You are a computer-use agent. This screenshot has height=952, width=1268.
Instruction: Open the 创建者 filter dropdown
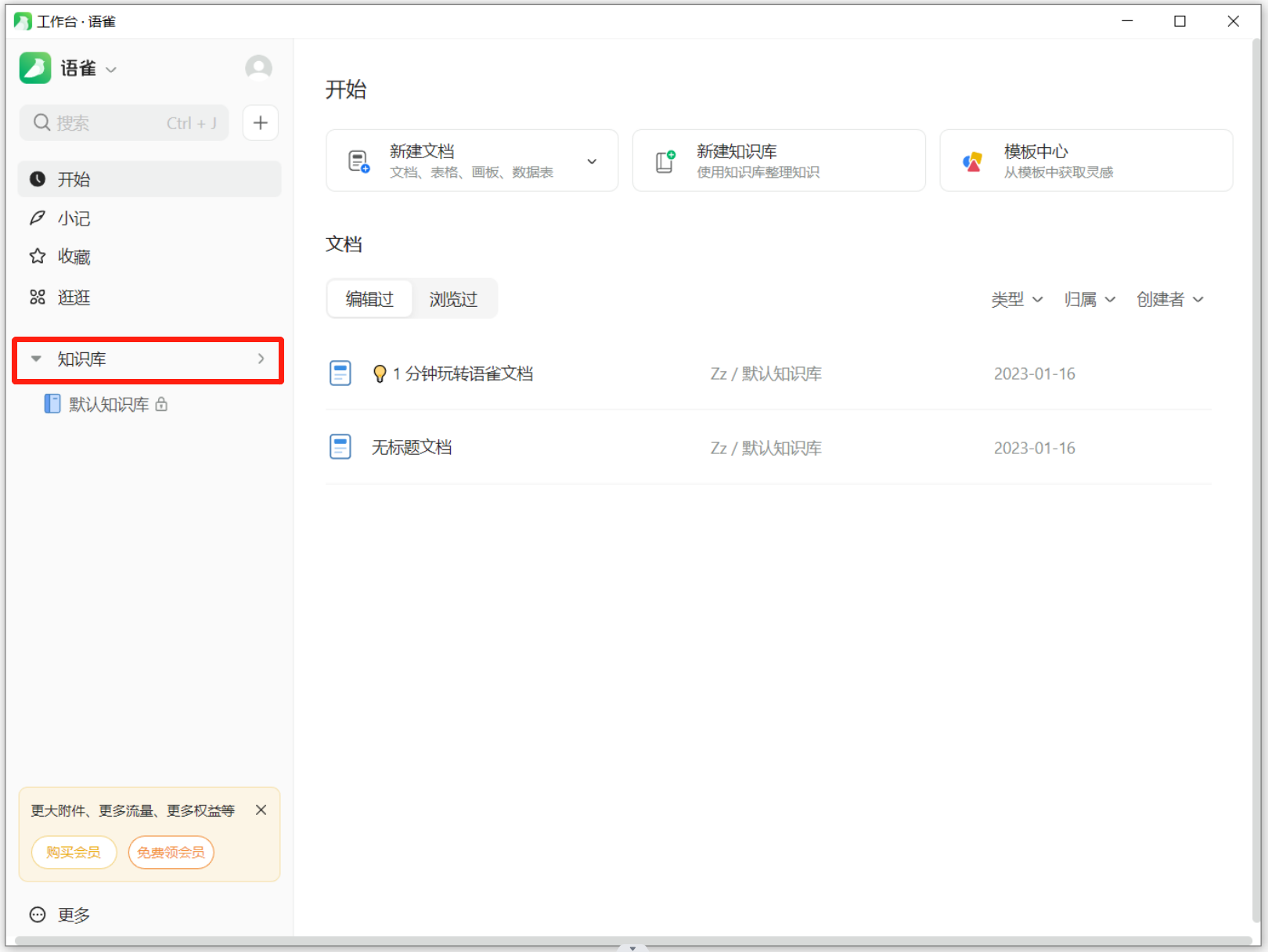coord(1170,299)
